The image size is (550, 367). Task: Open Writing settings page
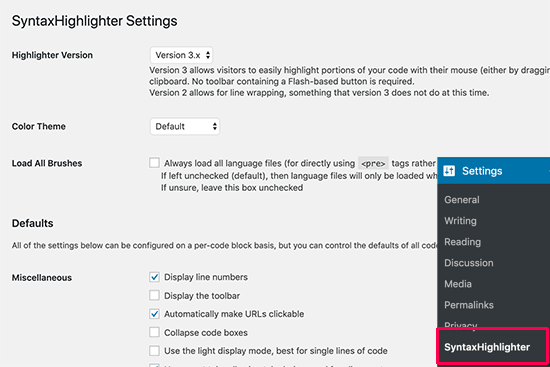coord(460,221)
